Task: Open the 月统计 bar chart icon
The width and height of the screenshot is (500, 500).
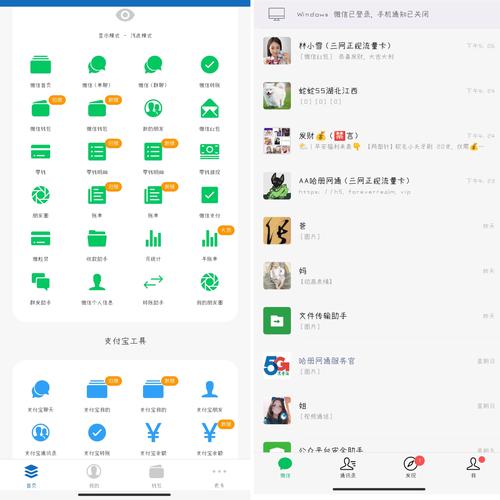Action: pyautogui.click(x=153, y=239)
